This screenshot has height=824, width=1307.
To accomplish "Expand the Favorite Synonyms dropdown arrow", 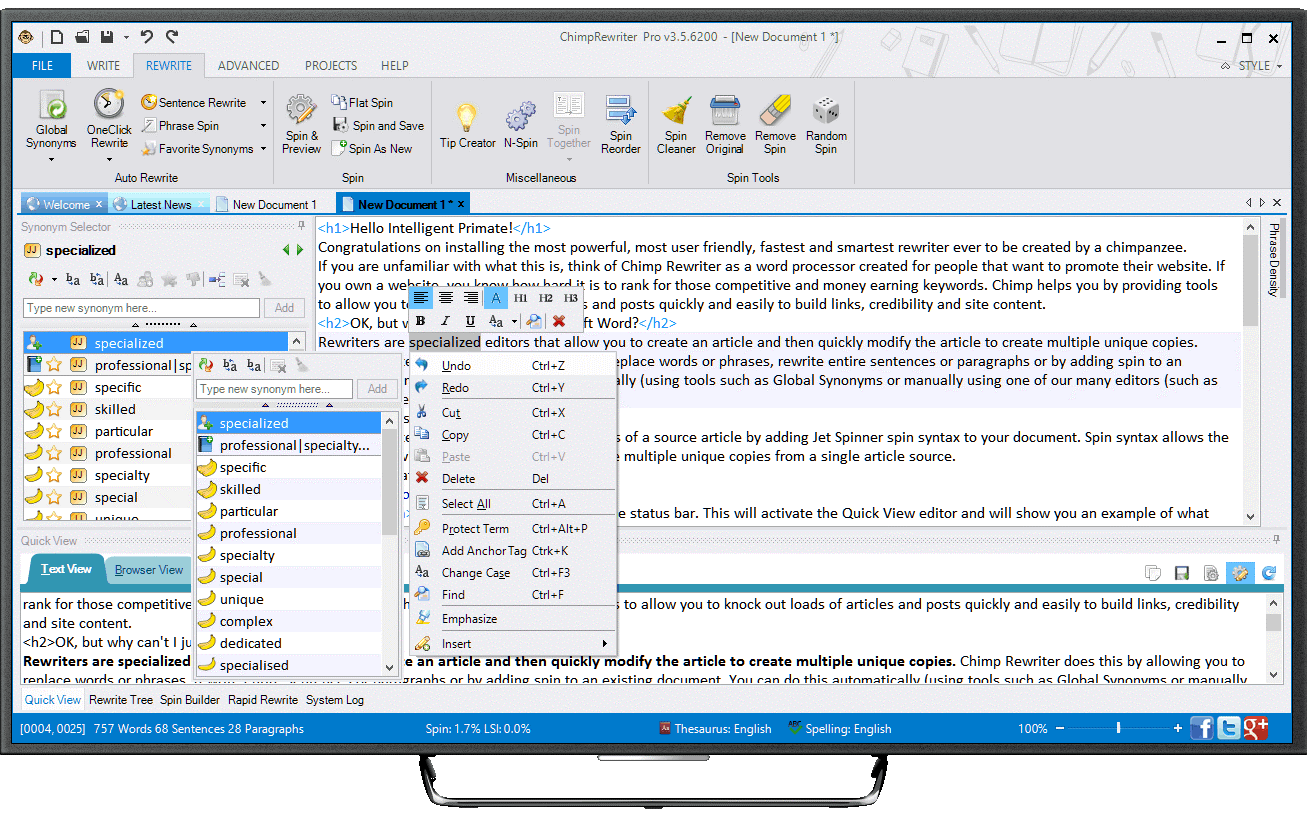I will click(264, 148).
